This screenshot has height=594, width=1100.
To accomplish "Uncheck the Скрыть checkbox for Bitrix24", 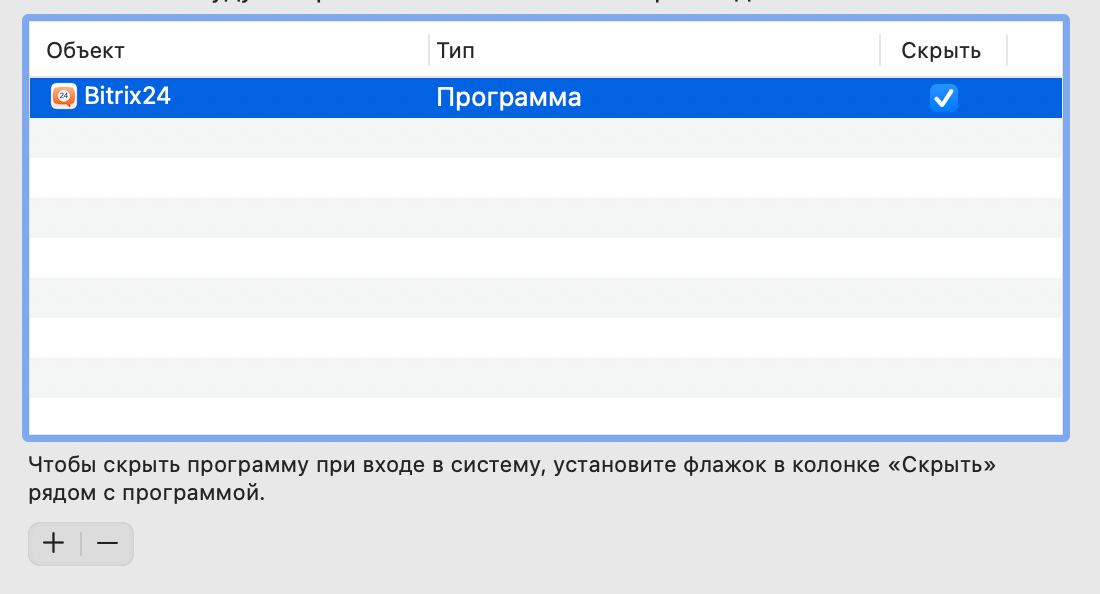I will point(943,97).
